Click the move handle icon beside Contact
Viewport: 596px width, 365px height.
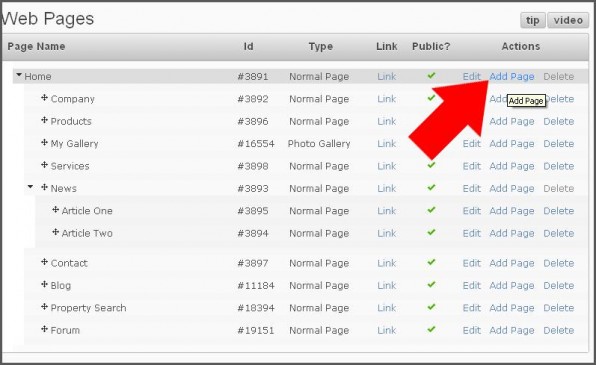coord(44,262)
